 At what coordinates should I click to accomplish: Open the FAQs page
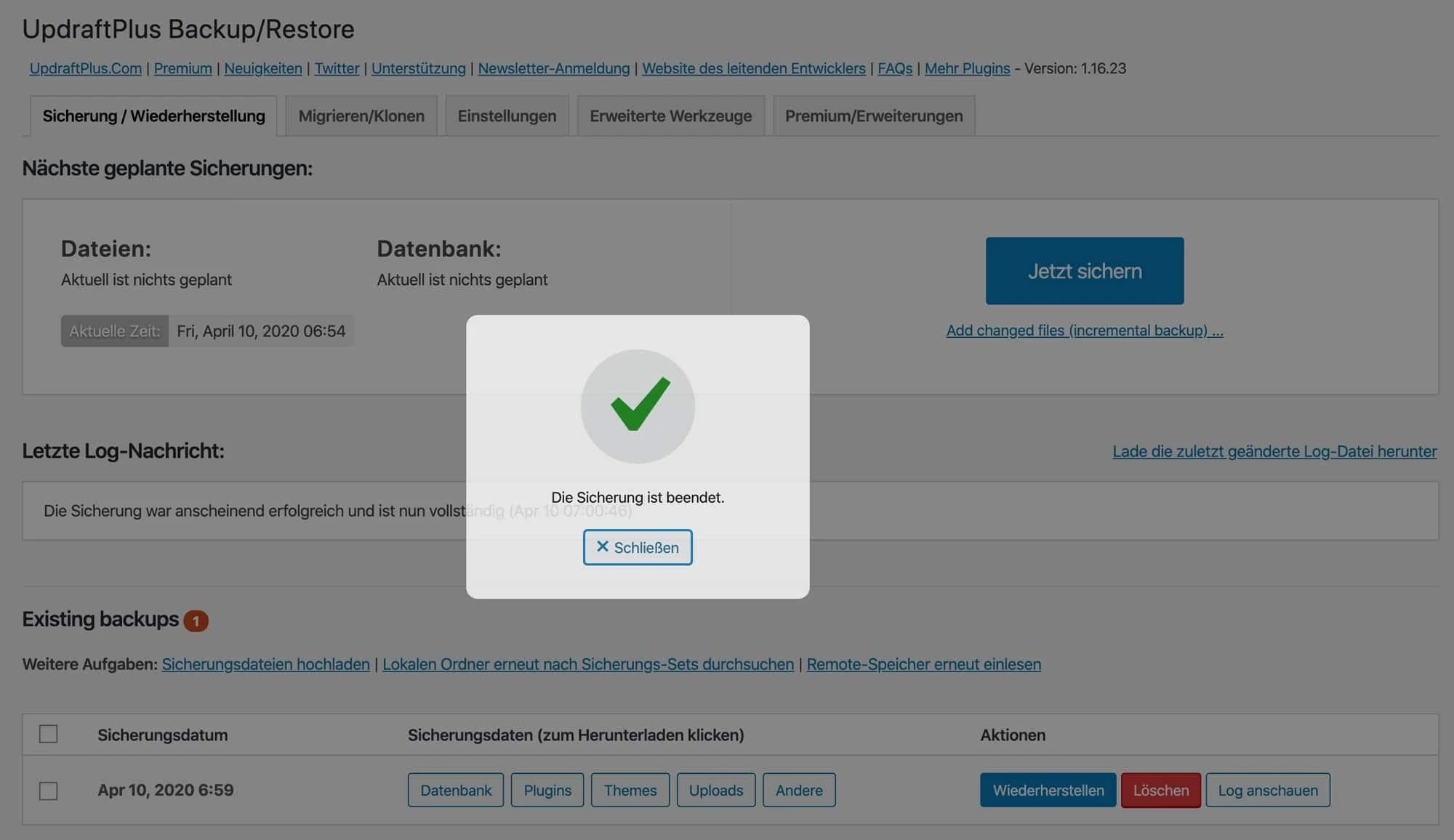[894, 68]
